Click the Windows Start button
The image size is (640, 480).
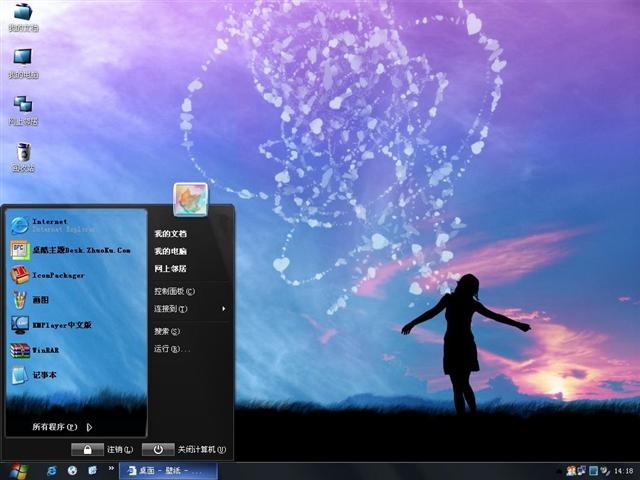tap(17, 470)
